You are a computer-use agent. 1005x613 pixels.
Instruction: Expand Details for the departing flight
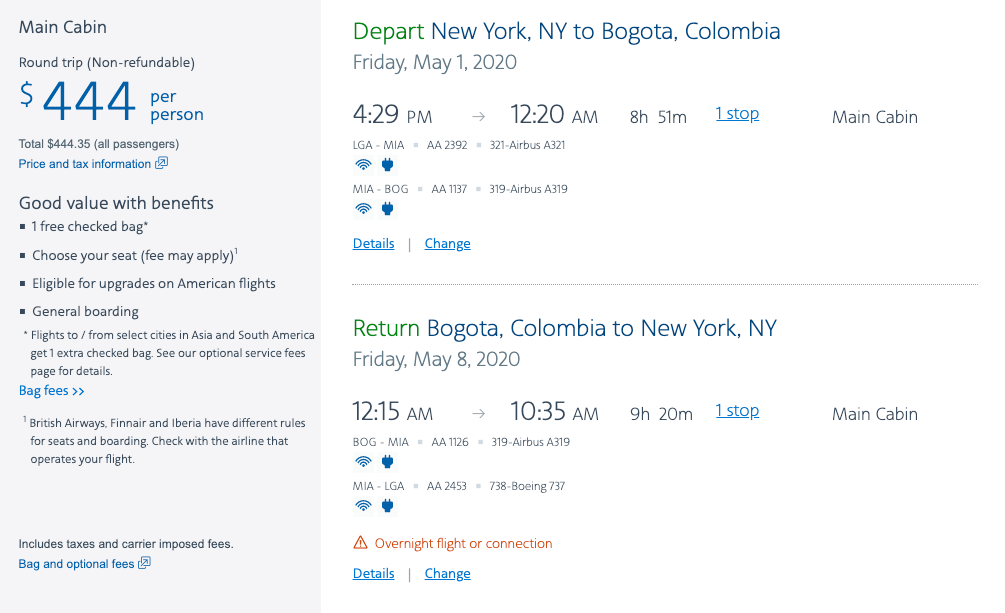(374, 244)
